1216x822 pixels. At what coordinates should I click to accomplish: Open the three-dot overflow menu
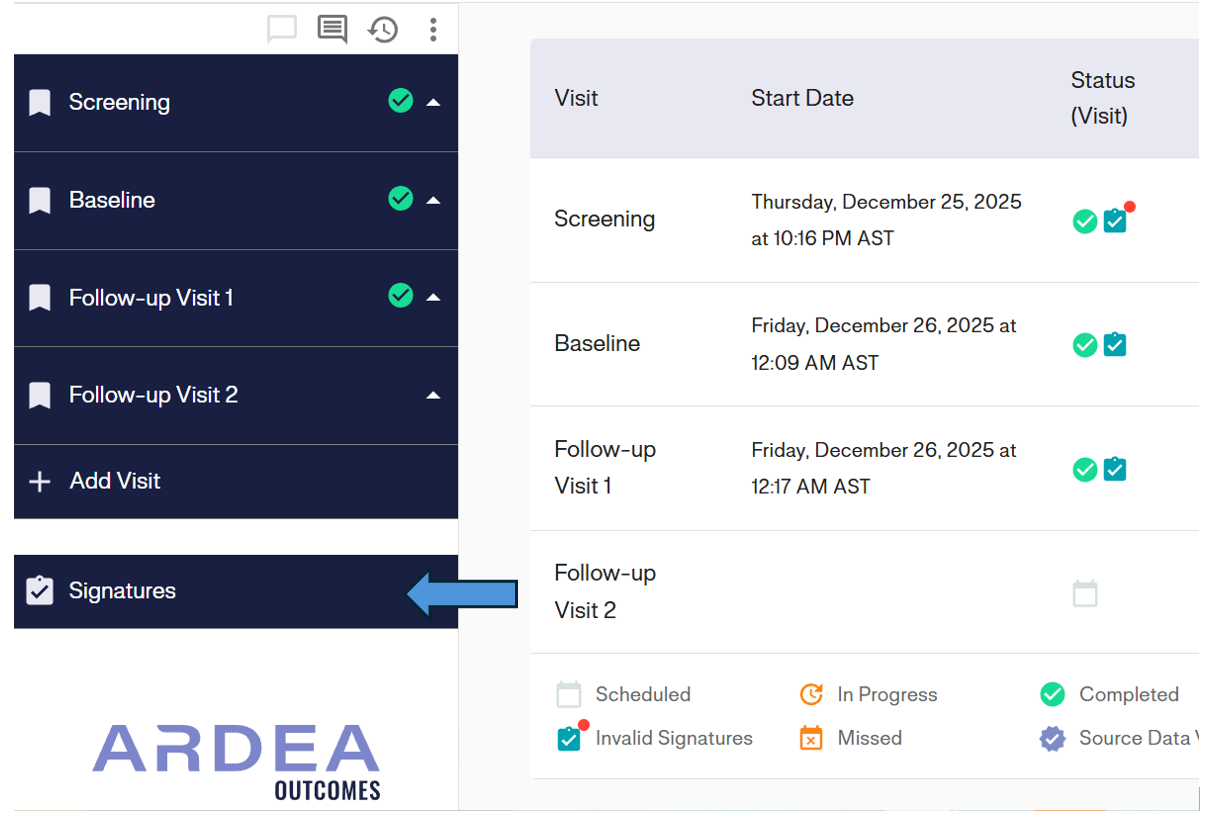click(433, 30)
